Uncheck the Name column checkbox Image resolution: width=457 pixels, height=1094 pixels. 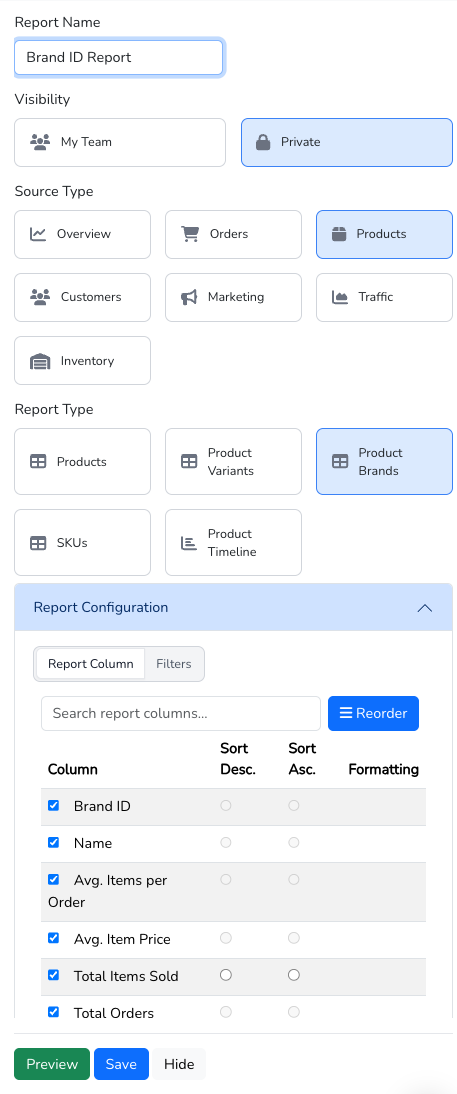pyautogui.click(x=53, y=842)
